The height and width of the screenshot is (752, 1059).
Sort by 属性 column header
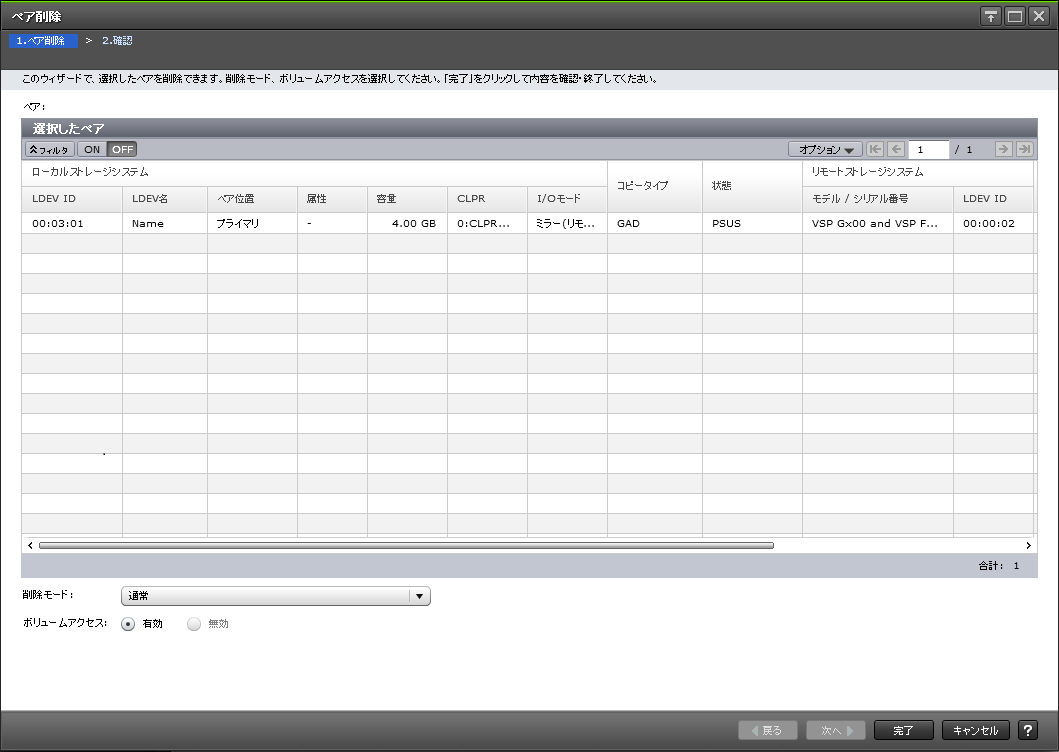332,199
